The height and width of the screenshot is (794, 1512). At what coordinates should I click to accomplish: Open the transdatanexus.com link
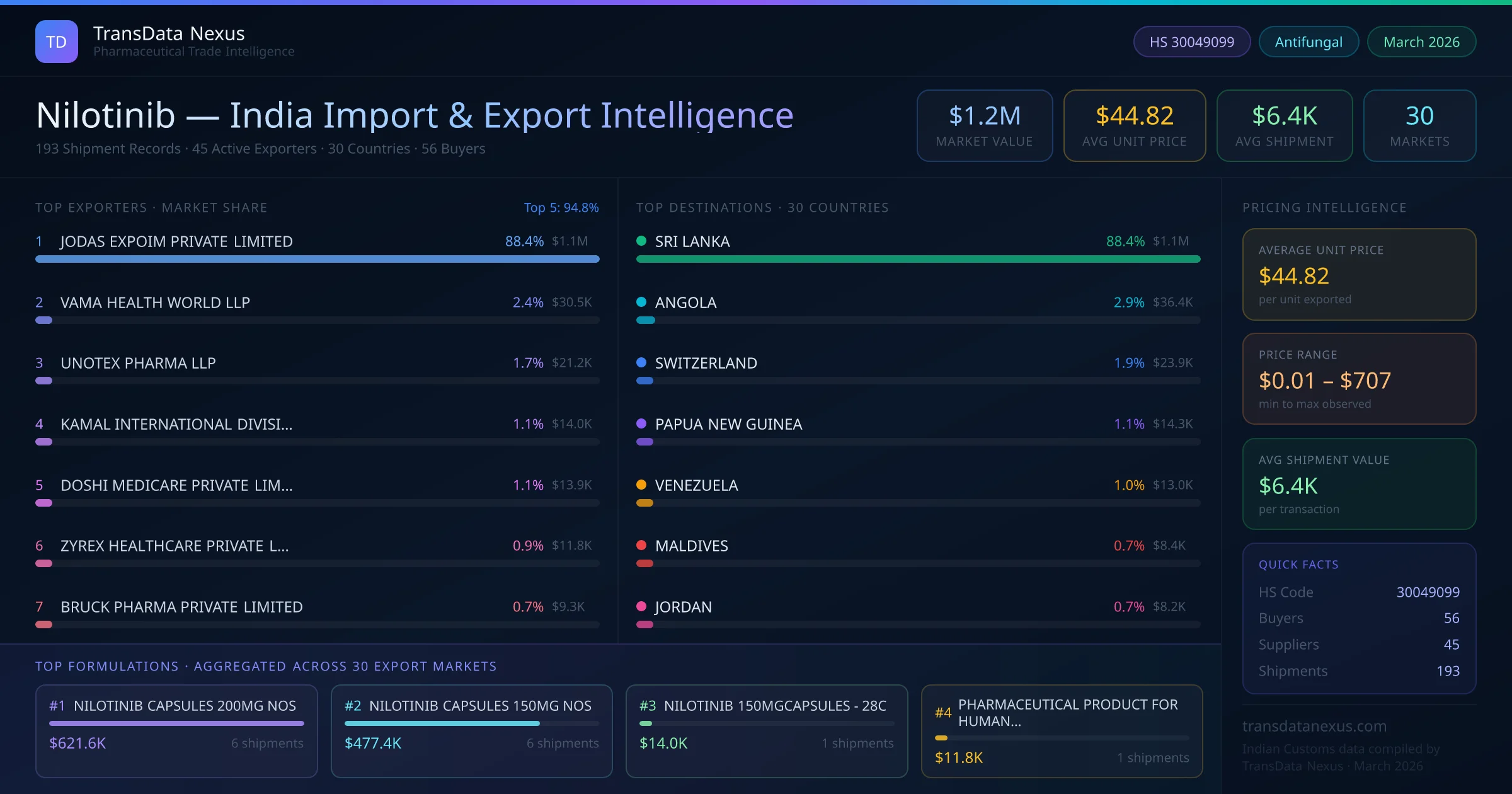coord(1314,726)
